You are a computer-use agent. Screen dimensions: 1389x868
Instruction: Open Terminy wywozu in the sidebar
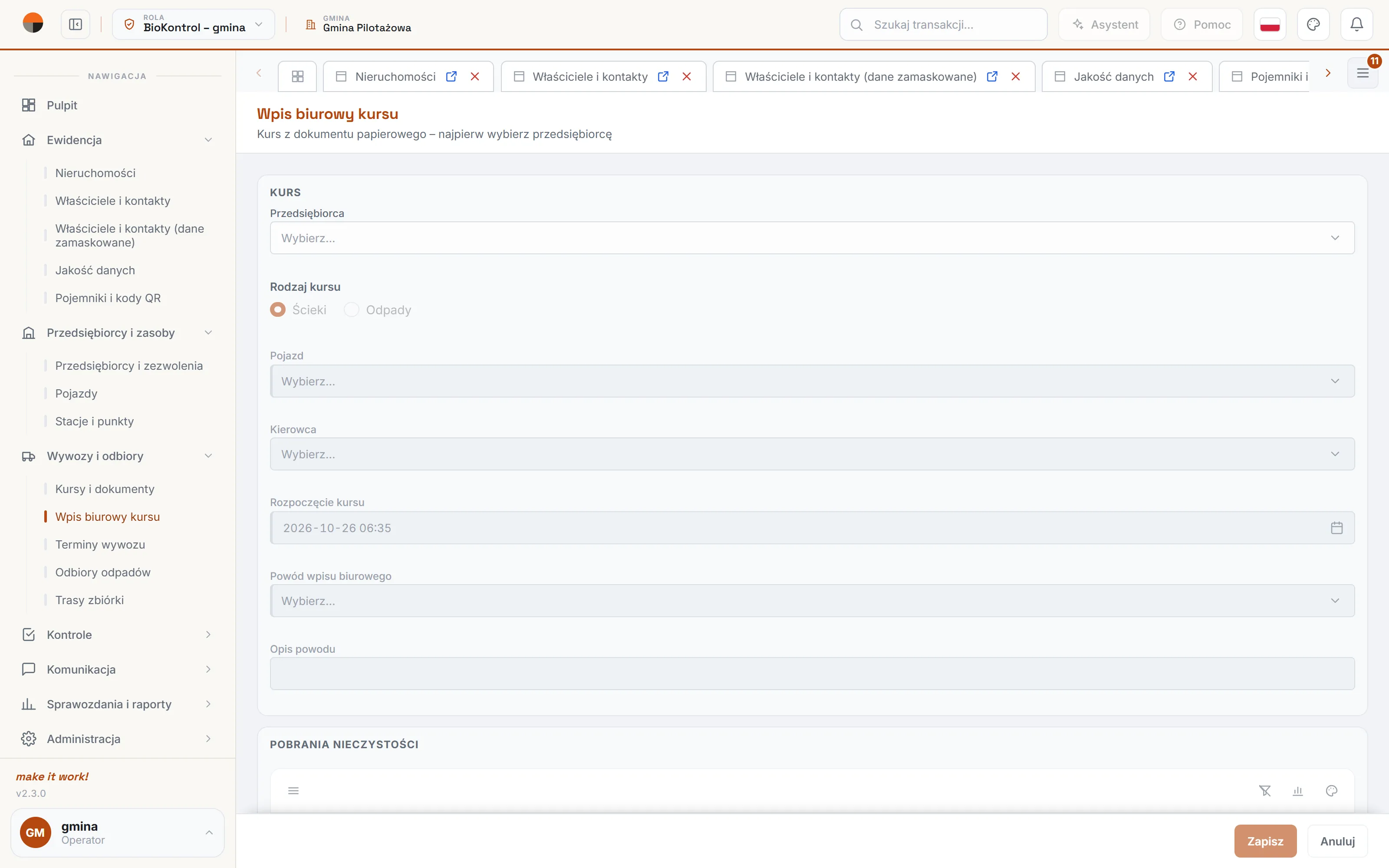(x=100, y=544)
